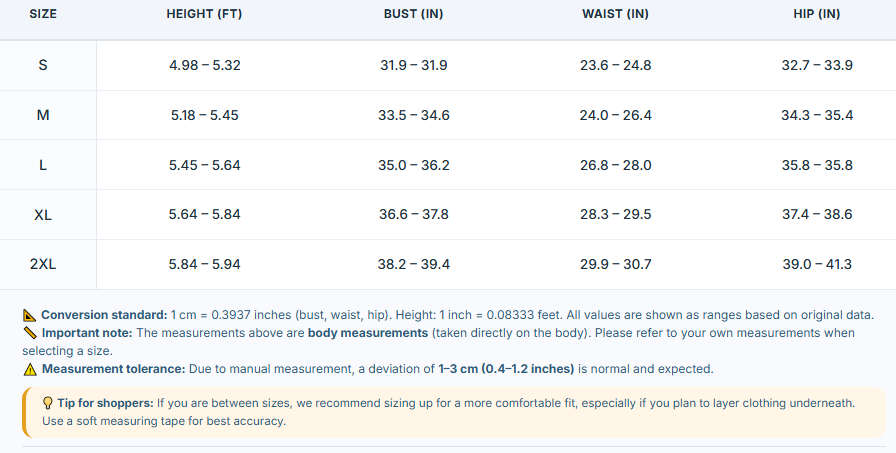This screenshot has height=453, width=896.
Task: Select the SIZE column header
Action: click(43, 14)
